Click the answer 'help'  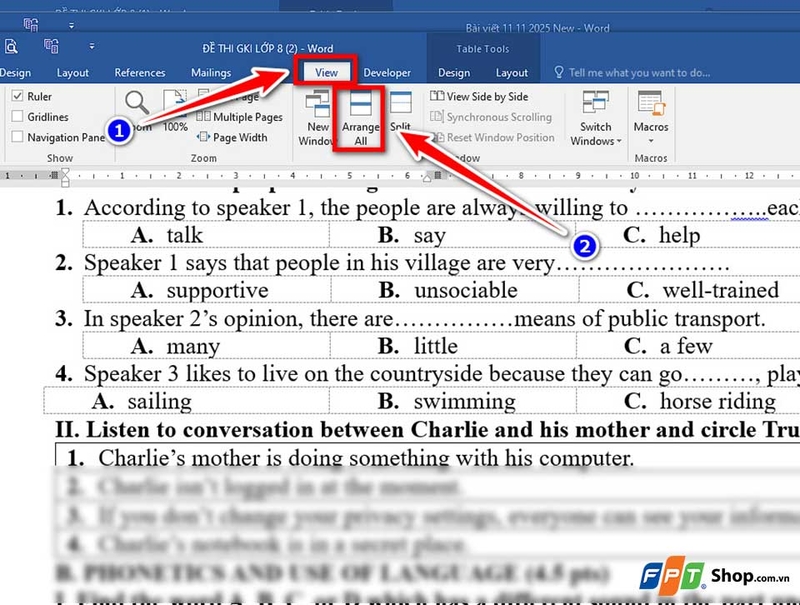tap(679, 235)
